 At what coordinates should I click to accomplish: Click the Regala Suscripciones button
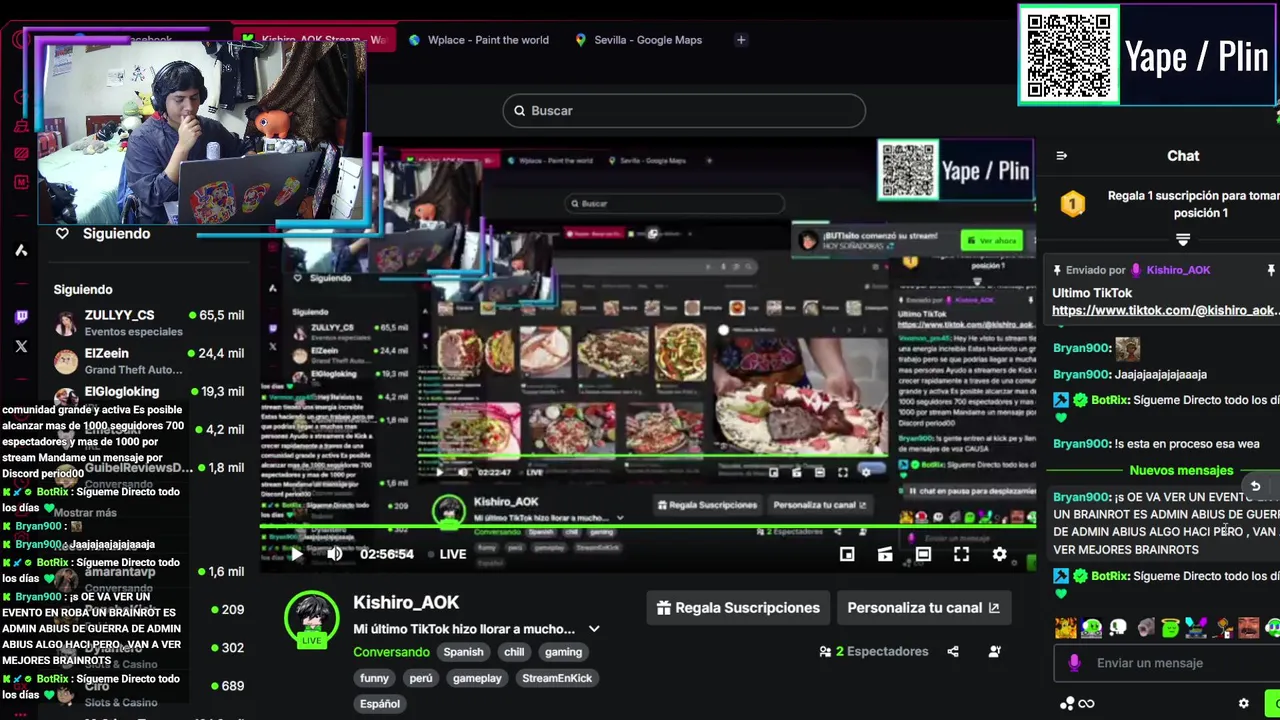(x=738, y=608)
